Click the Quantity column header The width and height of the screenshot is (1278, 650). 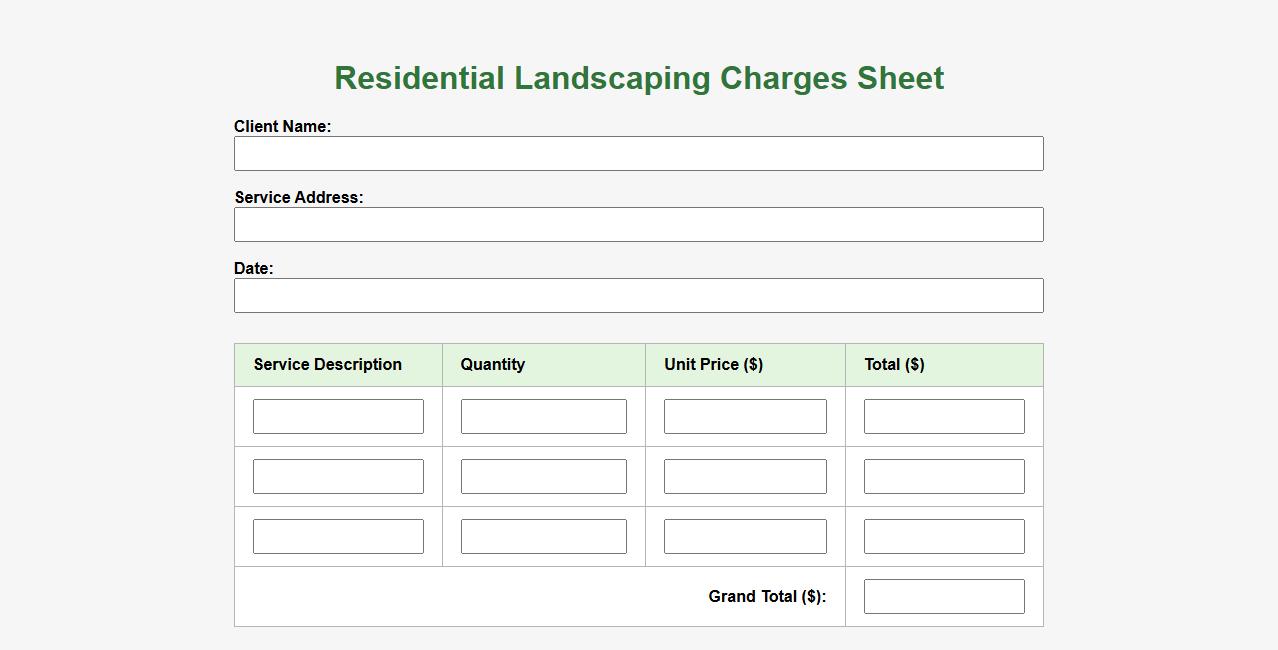493,365
